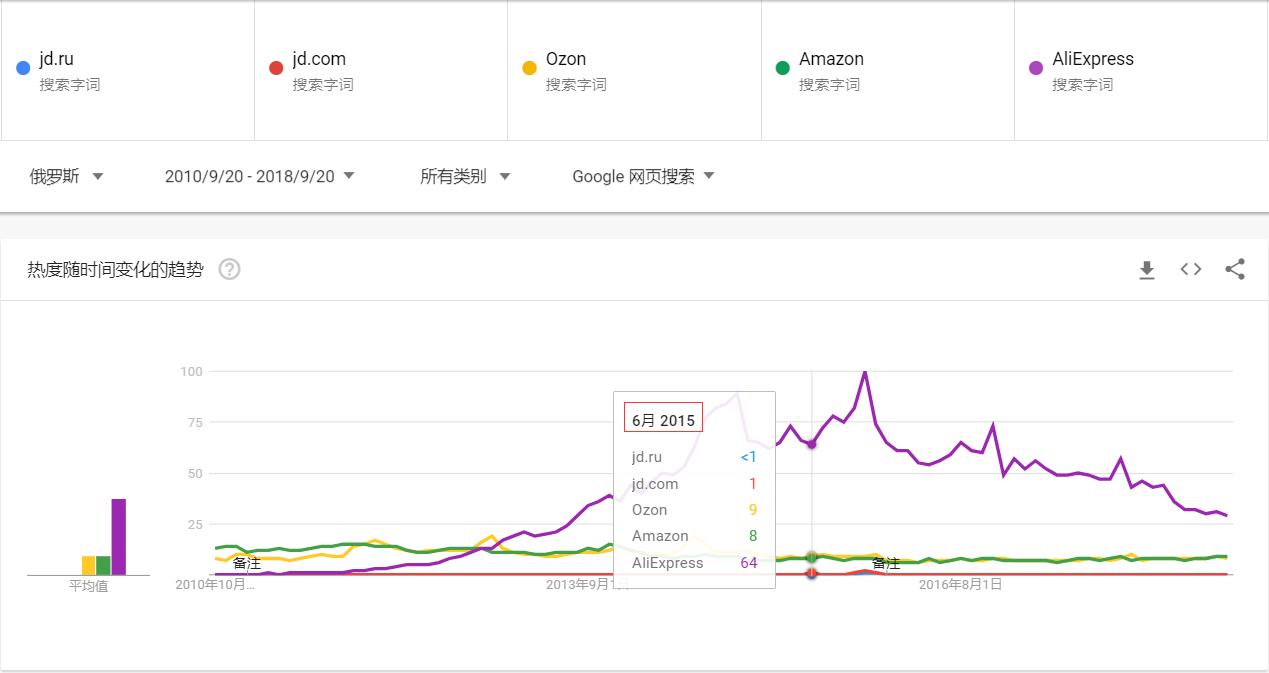This screenshot has width=1269, height=673.
Task: Click the purple AliExpress color dot
Action: pyautogui.click(x=1036, y=68)
